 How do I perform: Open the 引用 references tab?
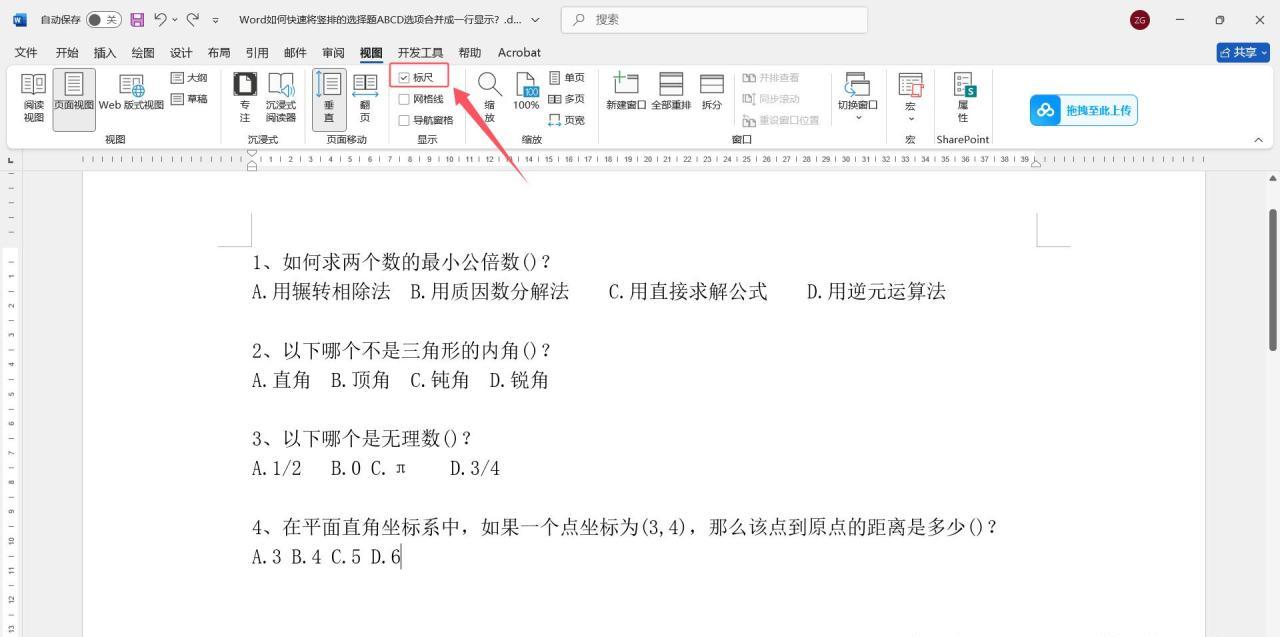click(x=257, y=52)
